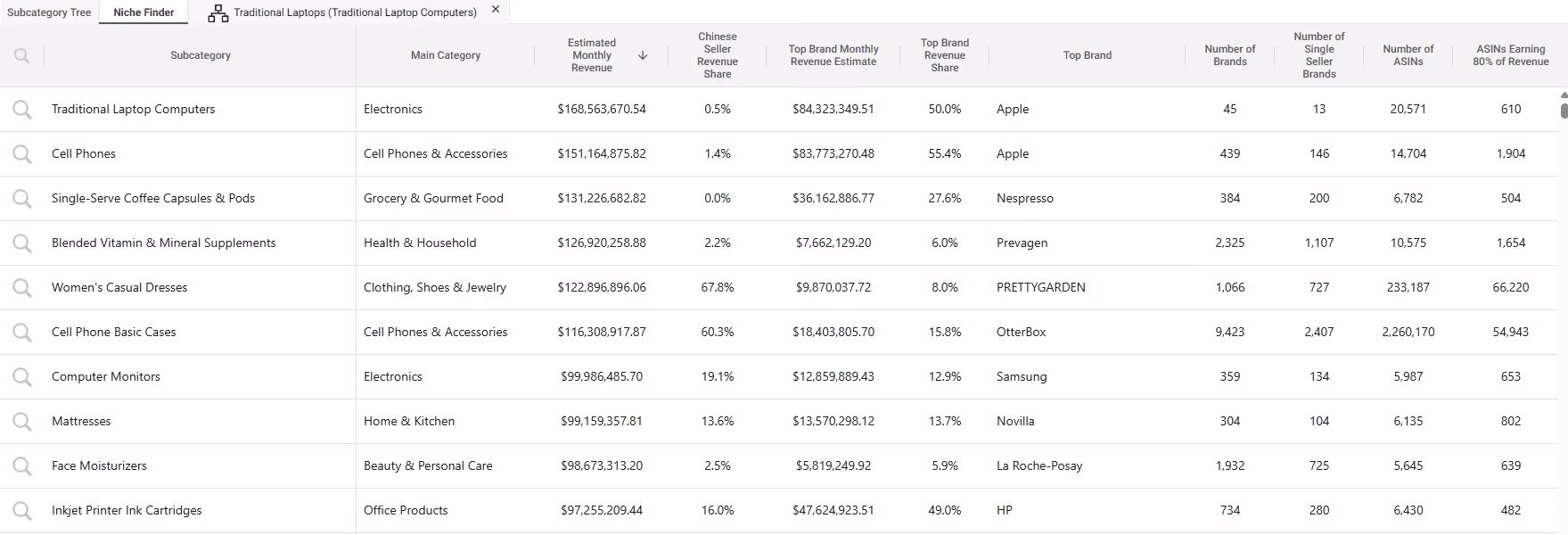The width and height of the screenshot is (1568, 535).
Task: Click the magnifier icon for Traditional Laptop Computers
Action: coord(21,110)
